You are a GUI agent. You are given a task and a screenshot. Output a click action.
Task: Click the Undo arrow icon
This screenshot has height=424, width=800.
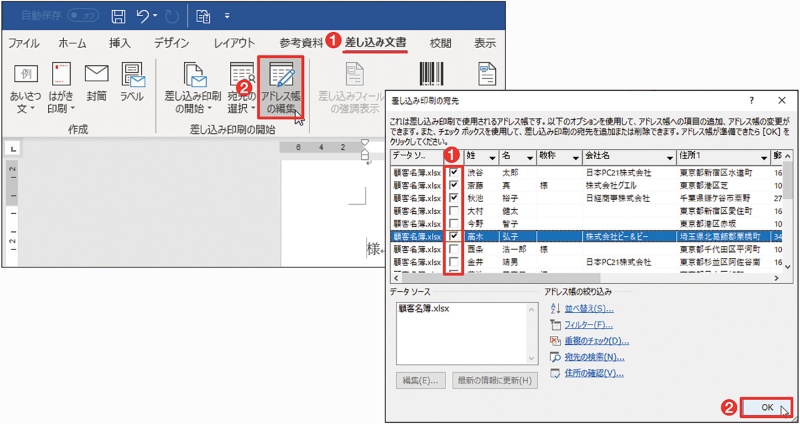point(144,16)
